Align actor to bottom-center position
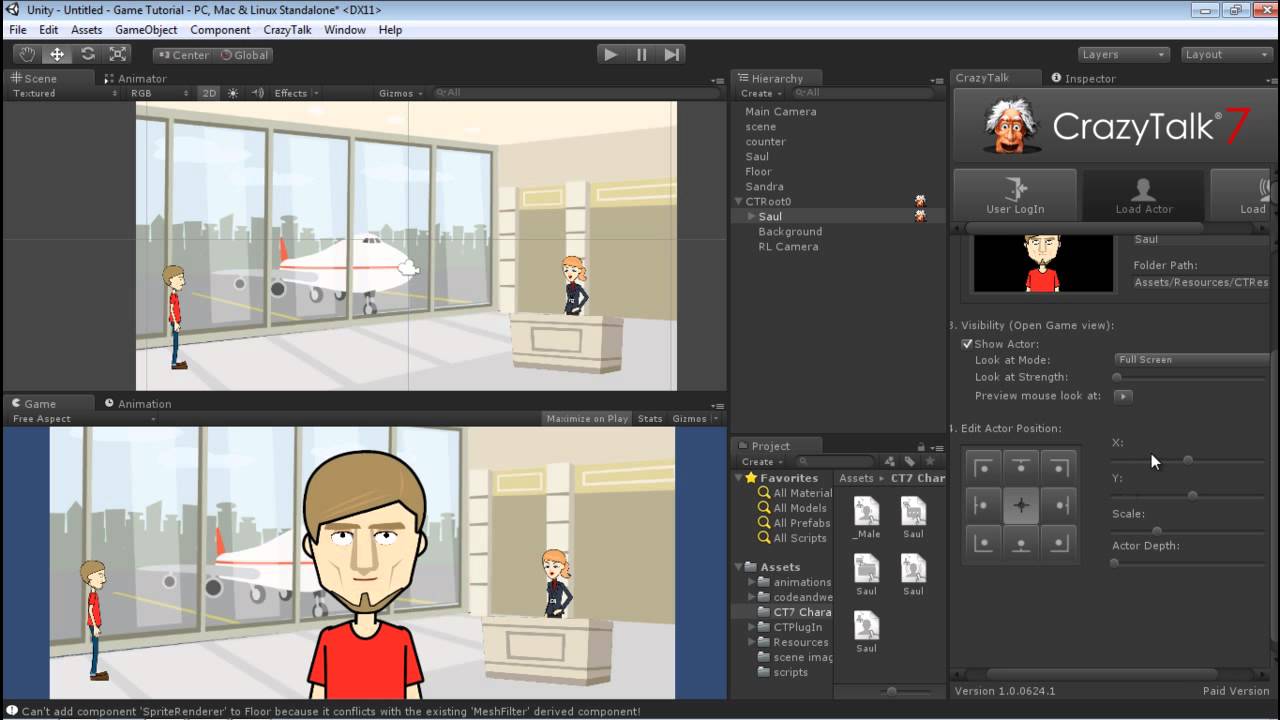The height and width of the screenshot is (720, 1280). 1021,542
